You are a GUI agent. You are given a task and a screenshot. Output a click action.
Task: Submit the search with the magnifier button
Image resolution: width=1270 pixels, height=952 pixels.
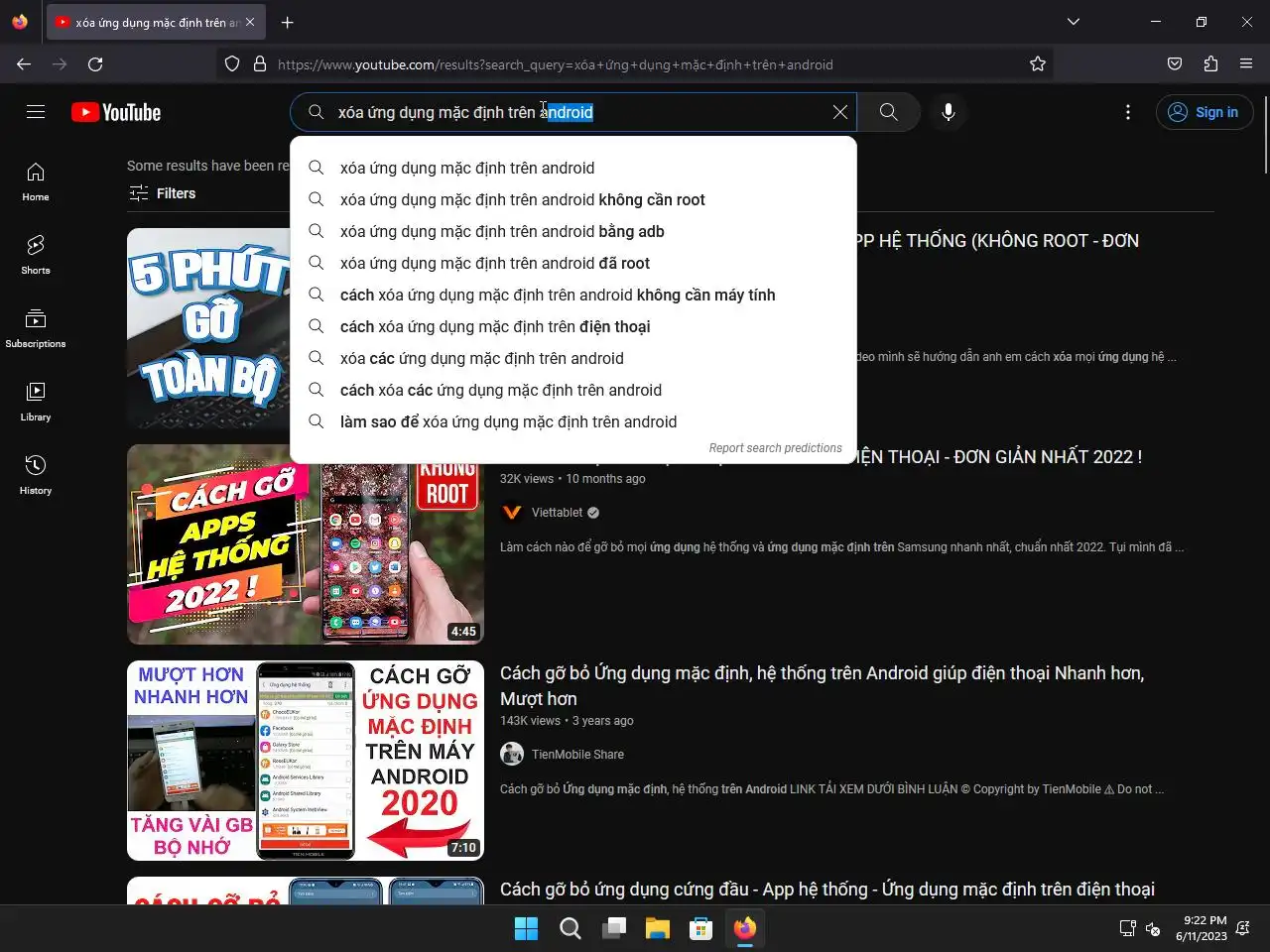click(889, 112)
